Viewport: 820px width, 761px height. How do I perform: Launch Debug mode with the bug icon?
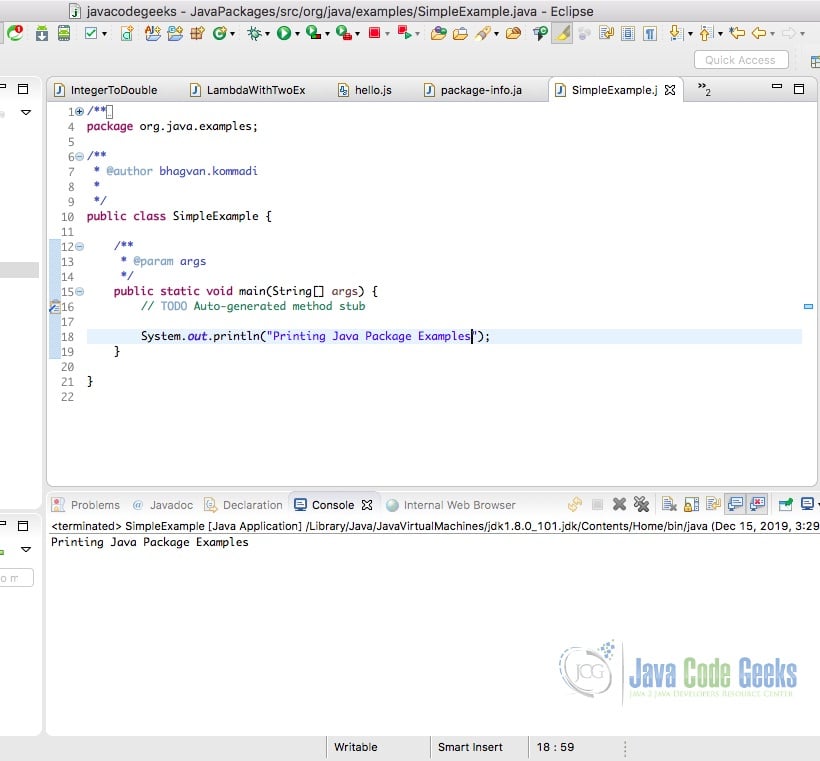(252, 33)
